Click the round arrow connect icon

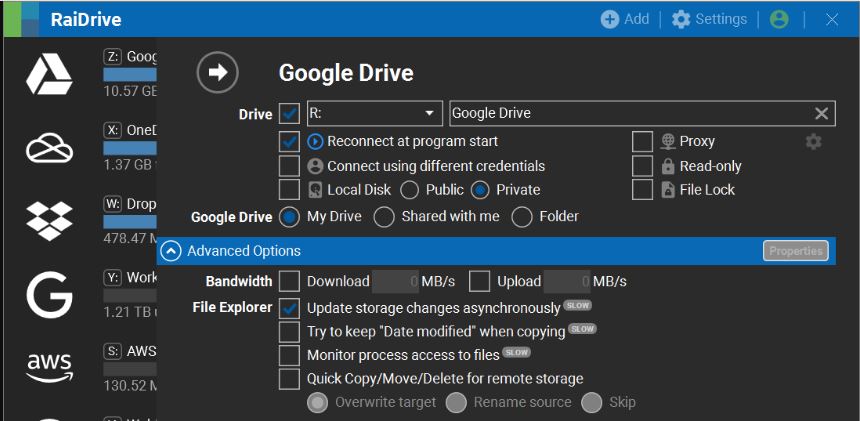[218, 72]
